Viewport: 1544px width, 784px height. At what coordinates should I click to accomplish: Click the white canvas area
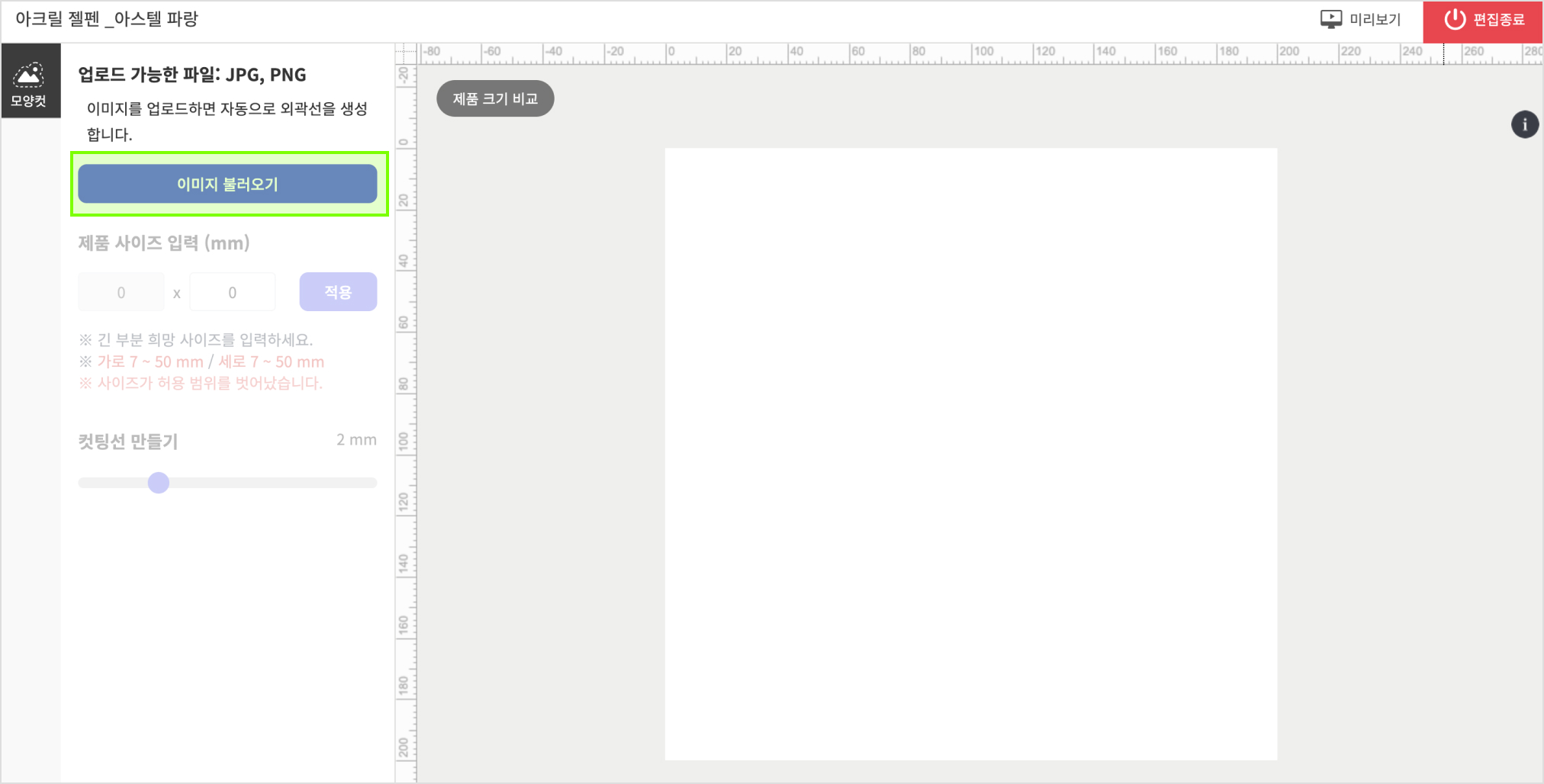pos(970,454)
